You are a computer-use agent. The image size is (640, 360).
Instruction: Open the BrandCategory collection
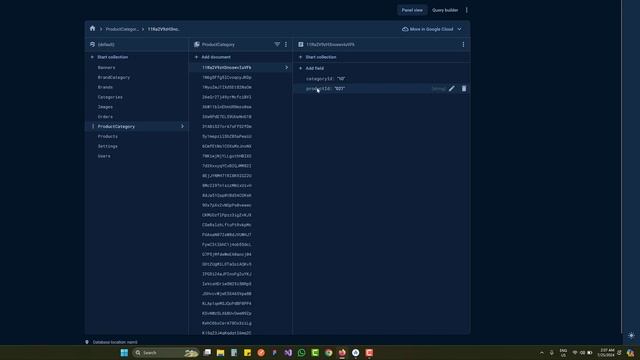pos(114,78)
